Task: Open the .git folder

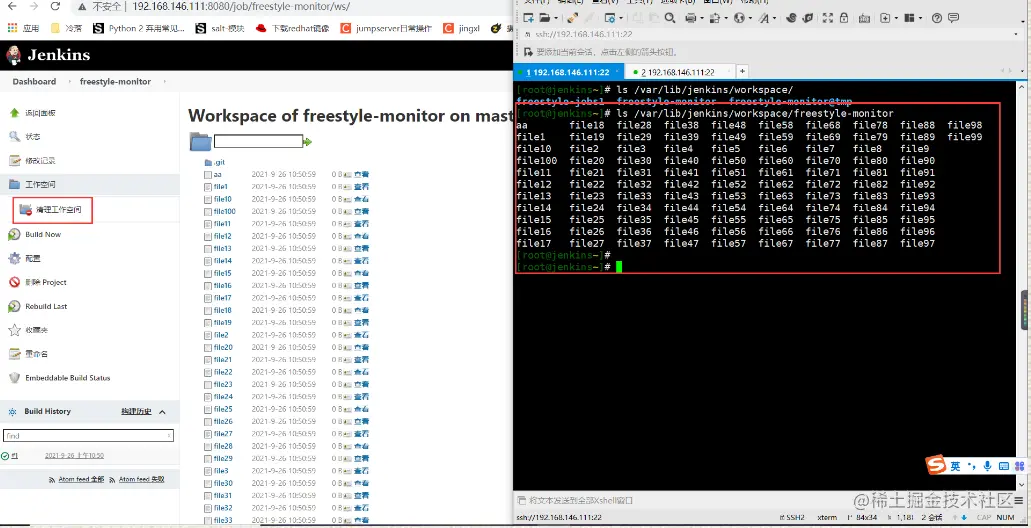Action: (220, 162)
